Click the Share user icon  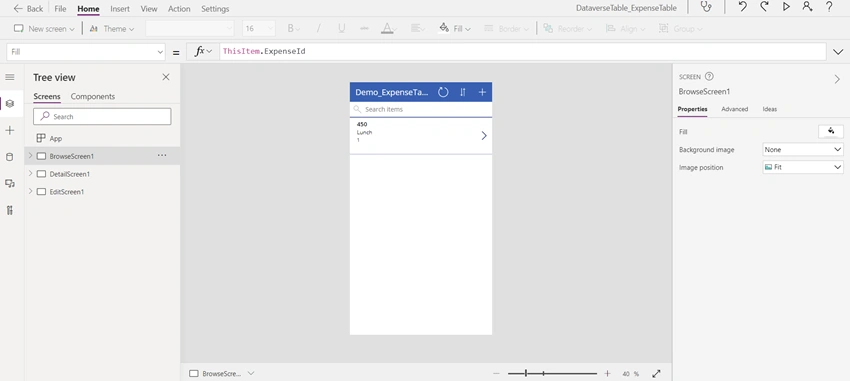click(x=807, y=7)
